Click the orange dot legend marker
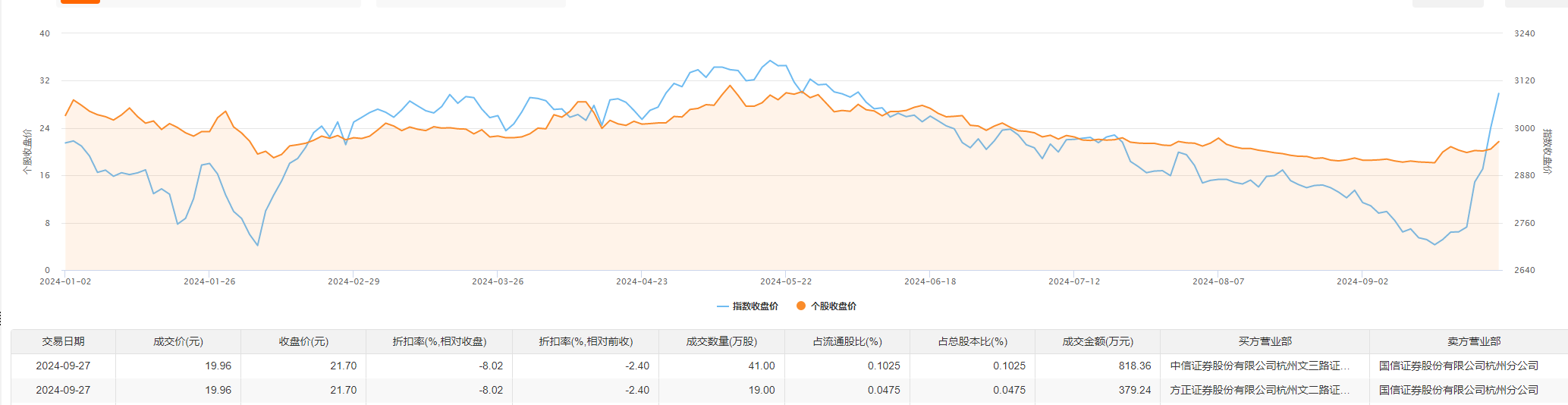This screenshot has width=1568, height=405. (x=800, y=306)
